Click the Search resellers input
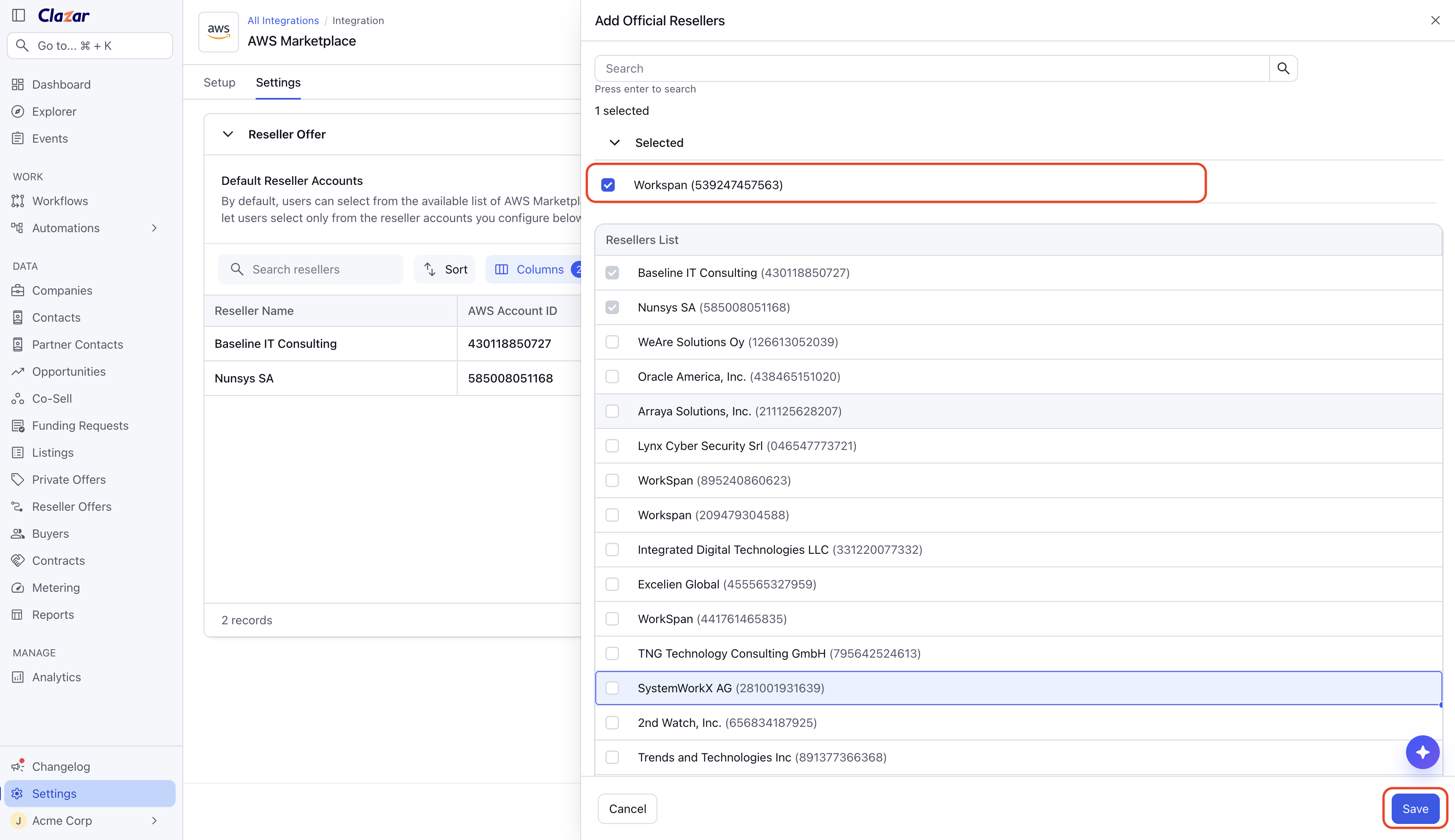1455x840 pixels. (311, 269)
